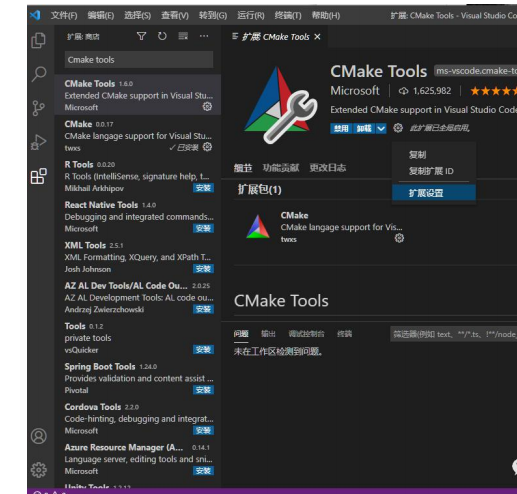The width and height of the screenshot is (517, 494).
Task: Click the star rating of CMake Tools
Action: click(493, 91)
